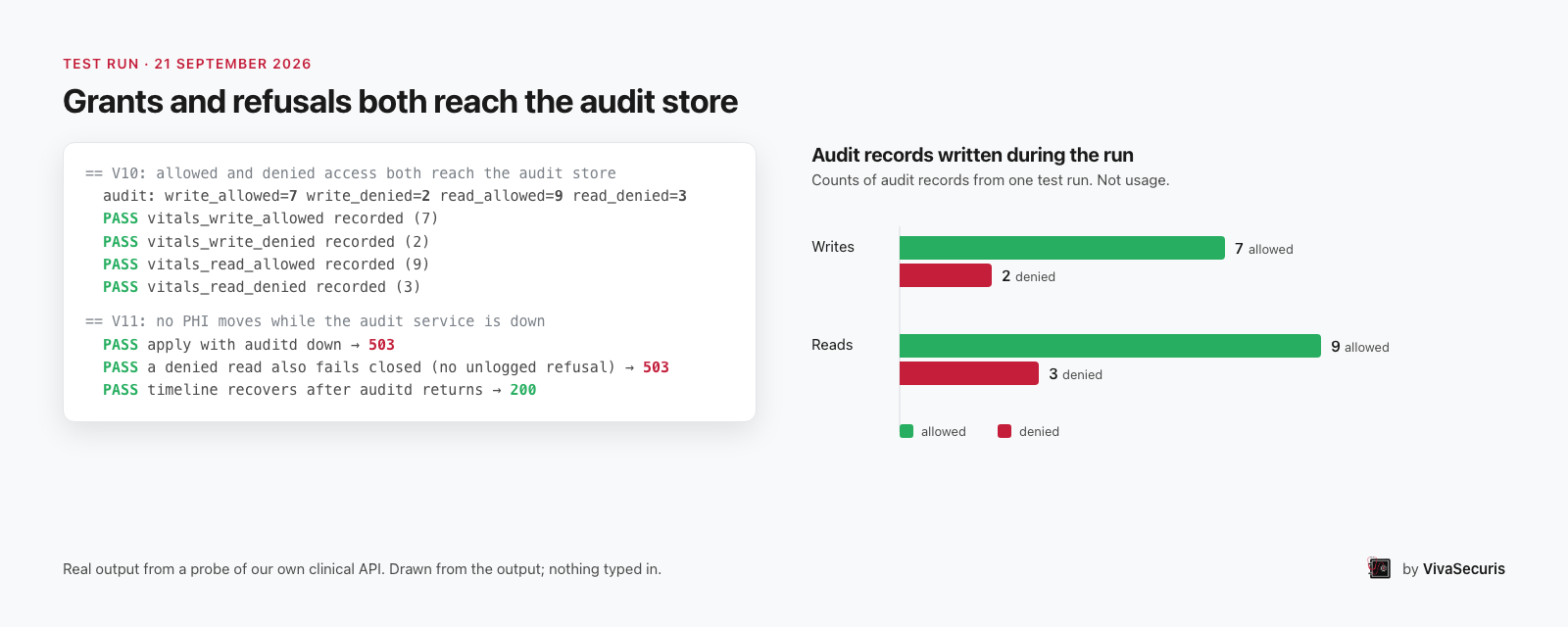The width and height of the screenshot is (1568, 627).
Task: Click the Reads axis label
Action: click(x=832, y=345)
